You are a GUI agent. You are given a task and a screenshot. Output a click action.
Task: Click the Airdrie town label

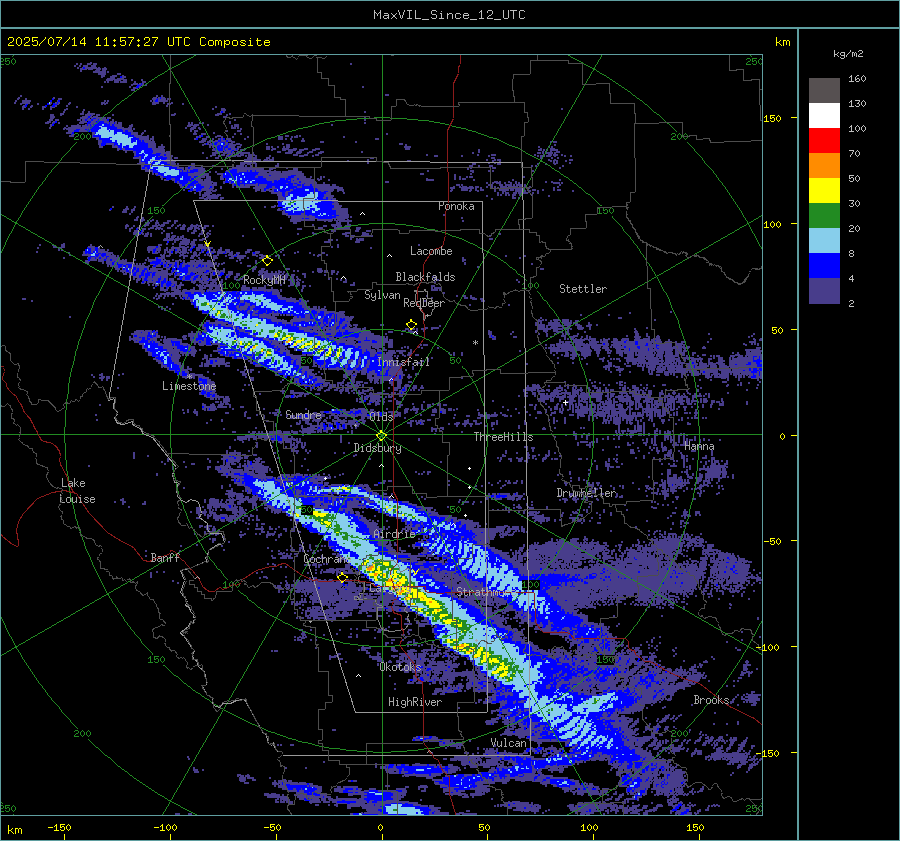pos(394,534)
